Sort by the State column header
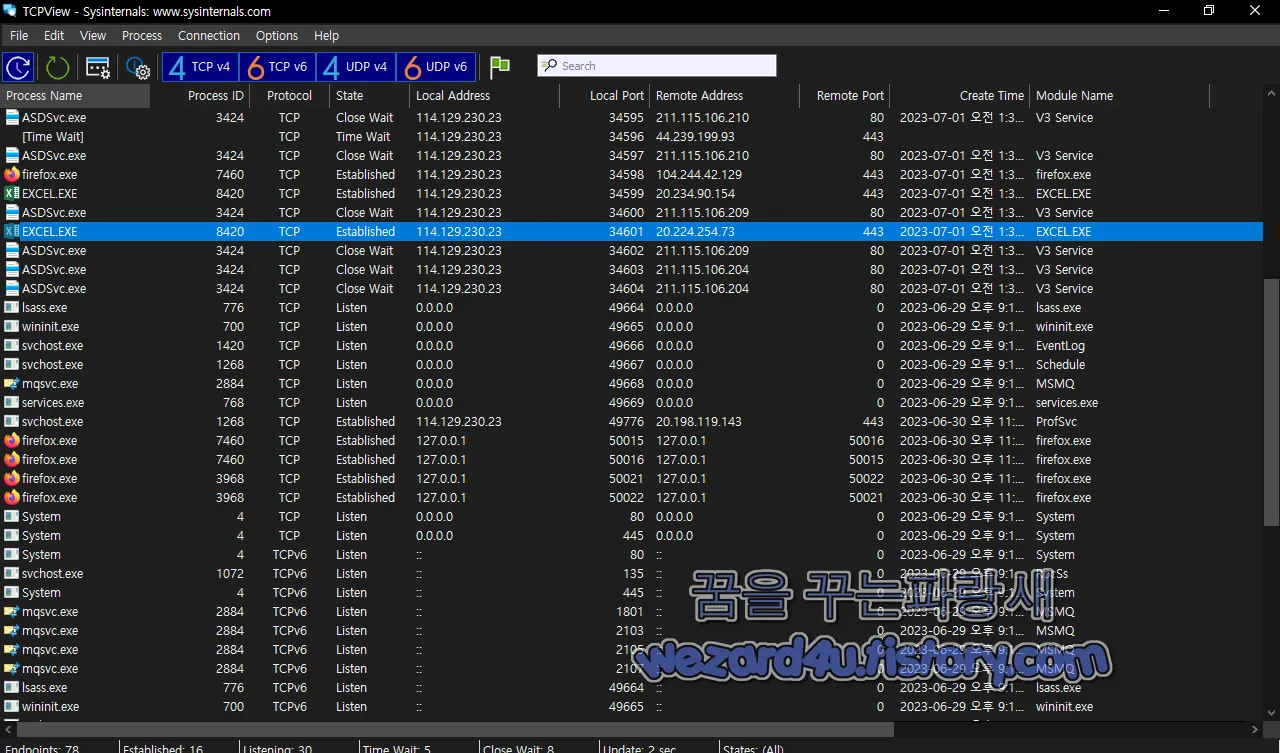The image size is (1280, 753). coord(369,96)
